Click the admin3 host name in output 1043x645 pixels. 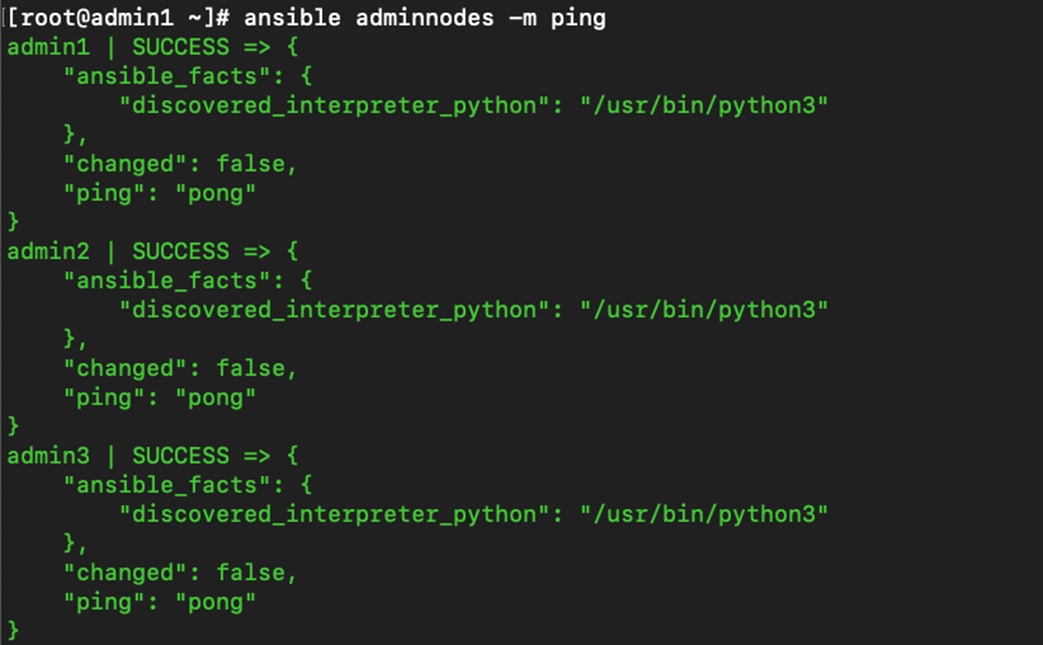tap(48, 455)
